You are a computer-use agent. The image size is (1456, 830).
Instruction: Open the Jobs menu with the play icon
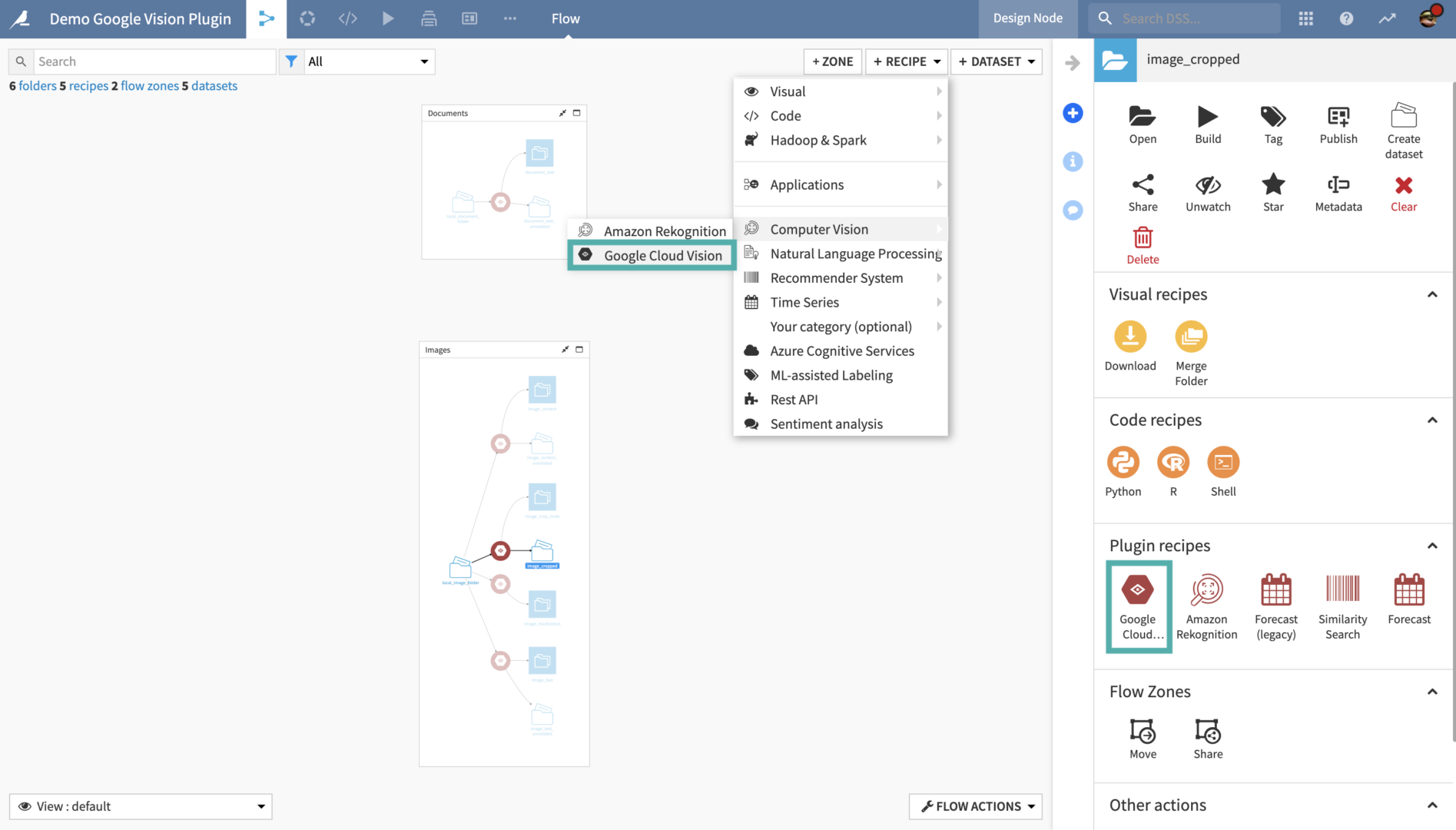pyautogui.click(x=388, y=18)
